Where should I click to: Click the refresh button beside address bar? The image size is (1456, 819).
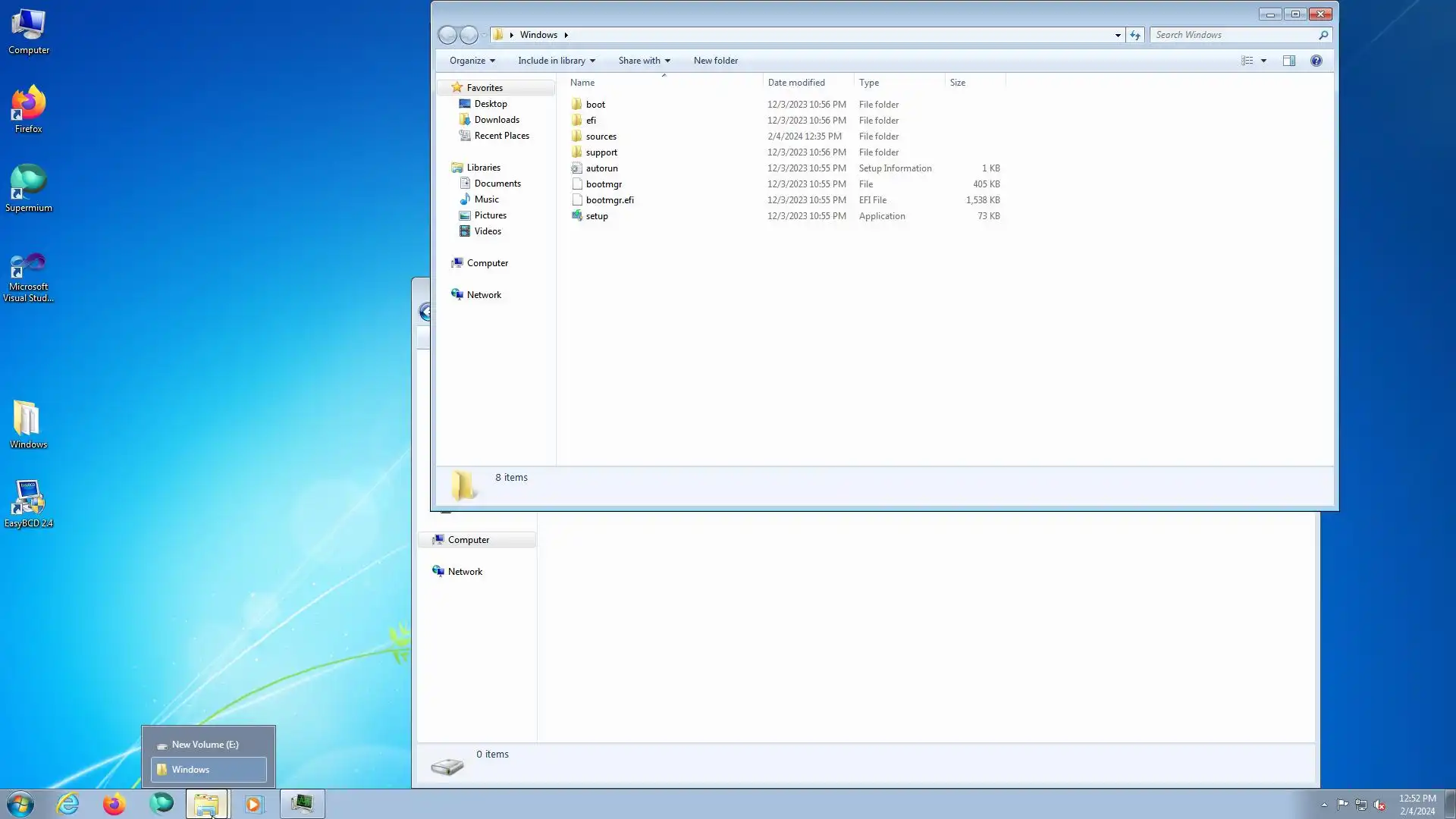coord(1134,35)
